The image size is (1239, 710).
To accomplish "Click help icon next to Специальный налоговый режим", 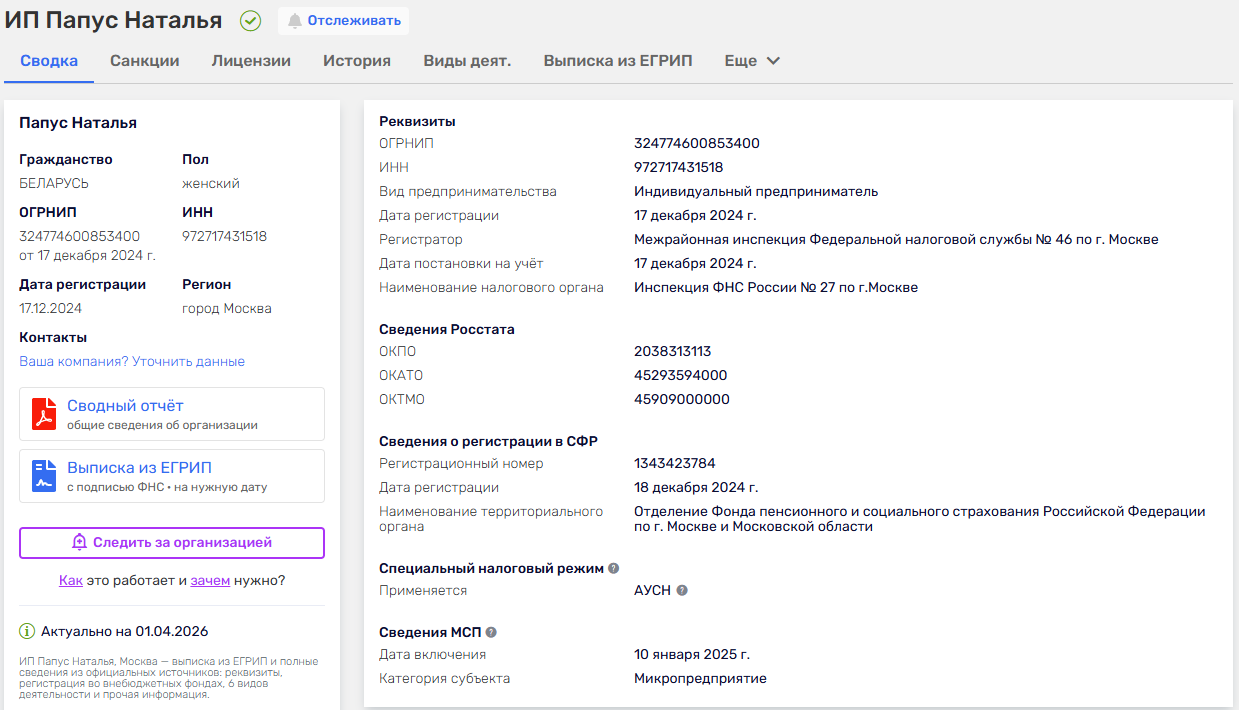I will coord(613,568).
